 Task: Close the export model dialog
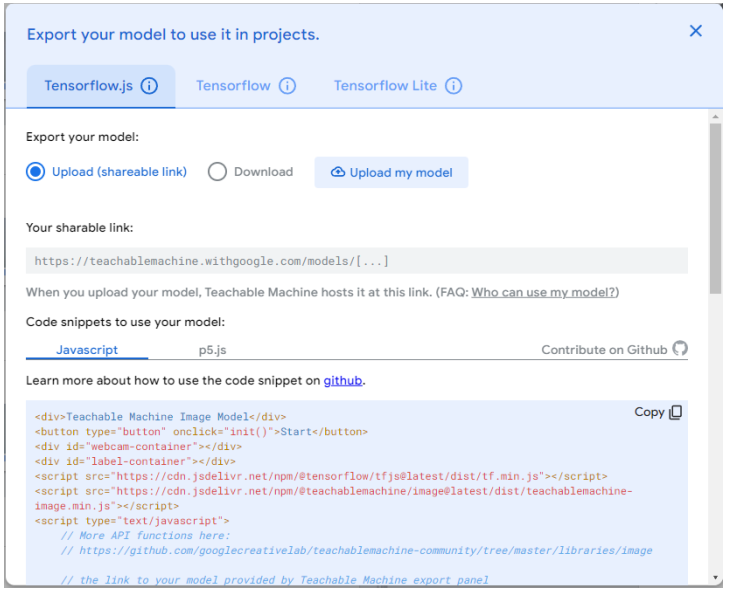[x=696, y=31]
